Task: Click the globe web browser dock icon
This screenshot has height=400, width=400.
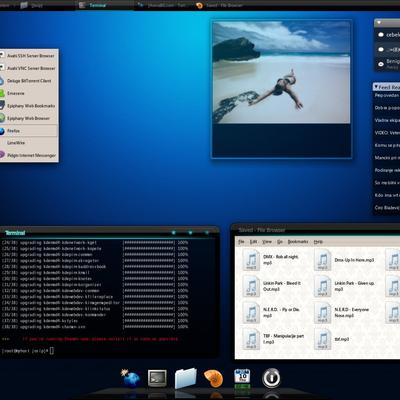Action: tap(130, 378)
